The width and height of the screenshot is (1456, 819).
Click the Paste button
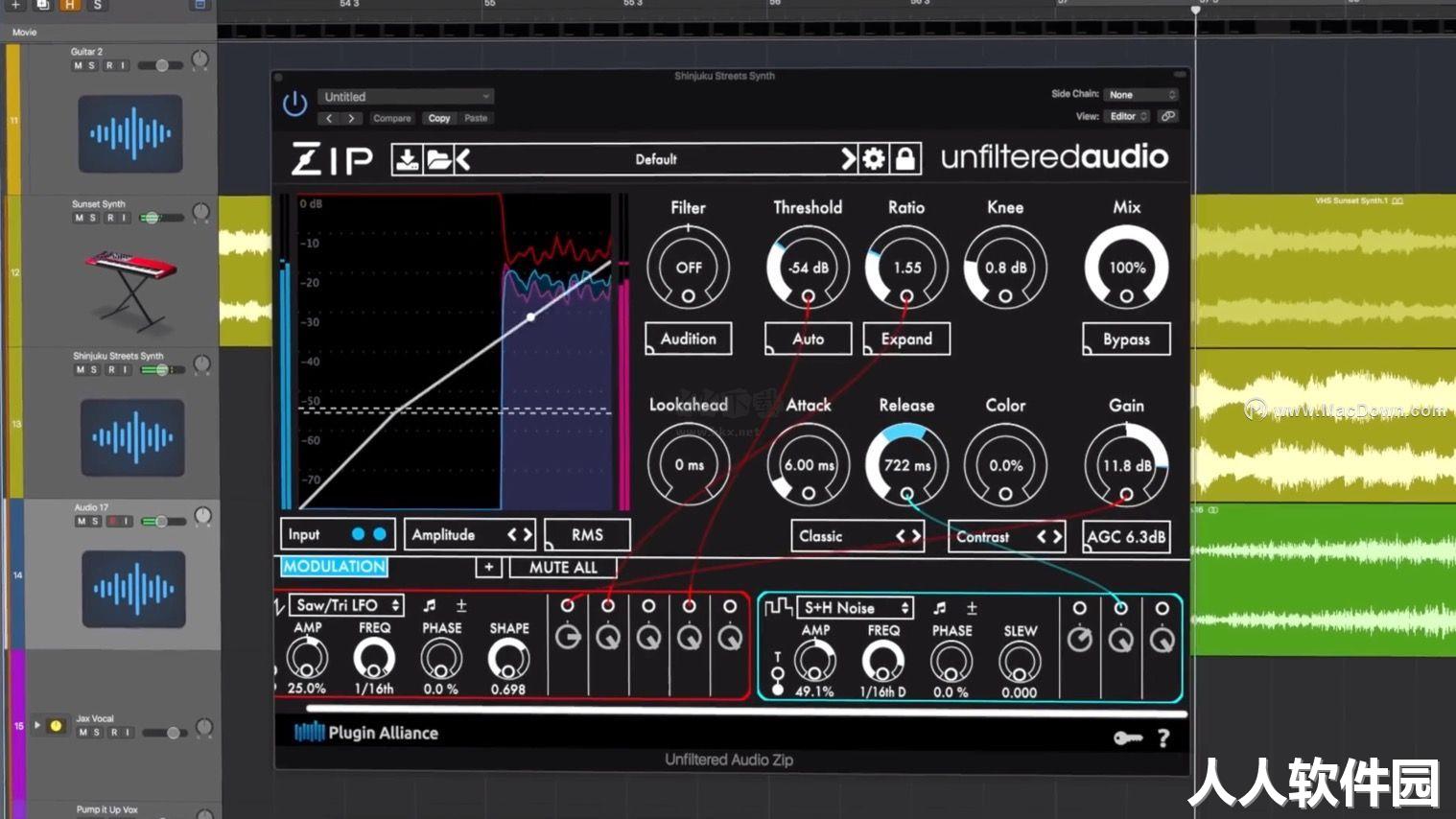[x=476, y=118]
